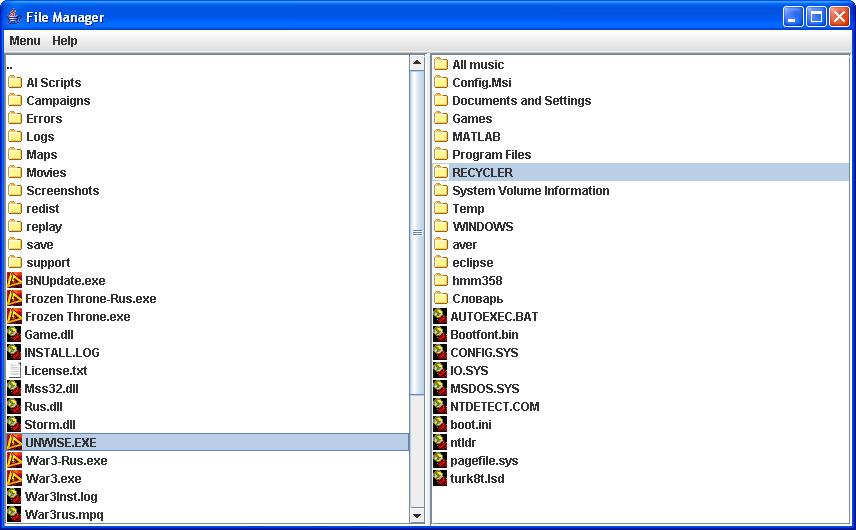This screenshot has height=530, width=856.
Task: Click the turk8t.lsd file name
Action: pos(477,479)
